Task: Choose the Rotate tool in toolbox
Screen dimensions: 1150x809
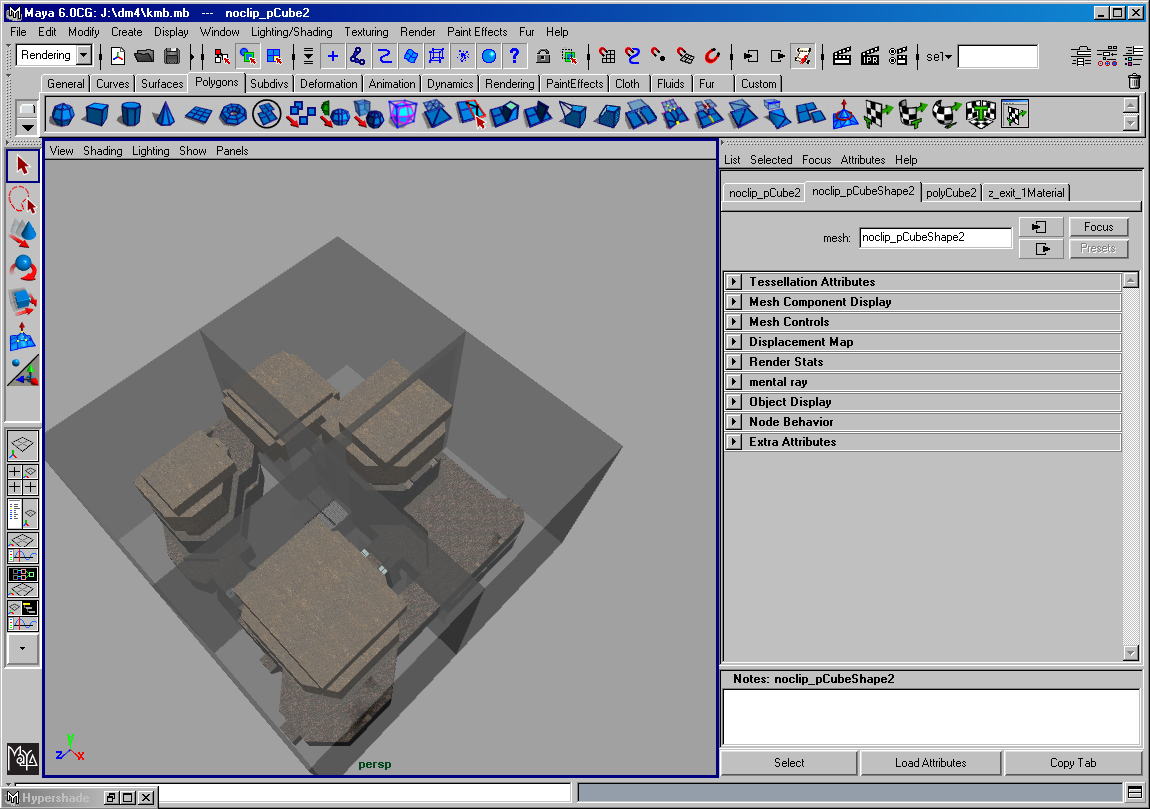Action: (23, 268)
